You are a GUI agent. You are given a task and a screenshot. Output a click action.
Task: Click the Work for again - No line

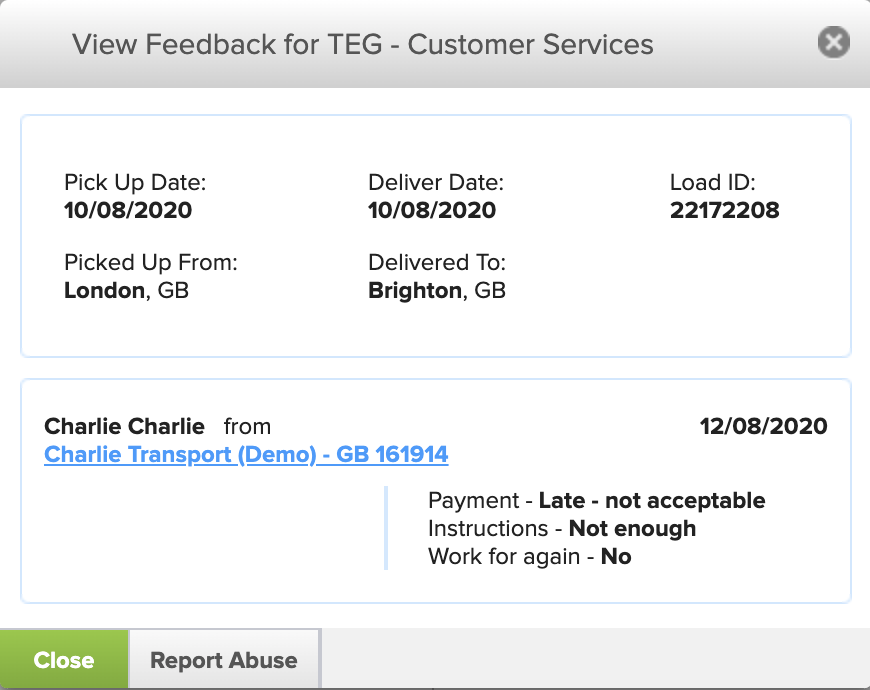pyautogui.click(x=529, y=556)
